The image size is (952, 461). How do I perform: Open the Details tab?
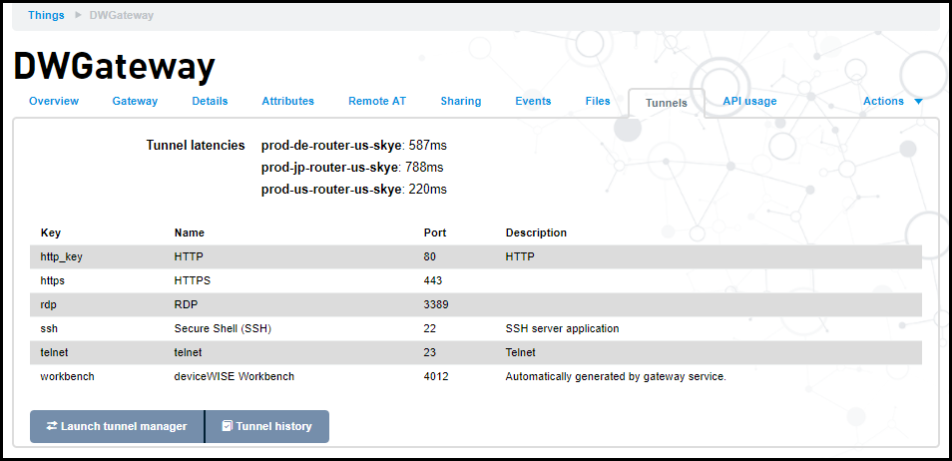210,101
